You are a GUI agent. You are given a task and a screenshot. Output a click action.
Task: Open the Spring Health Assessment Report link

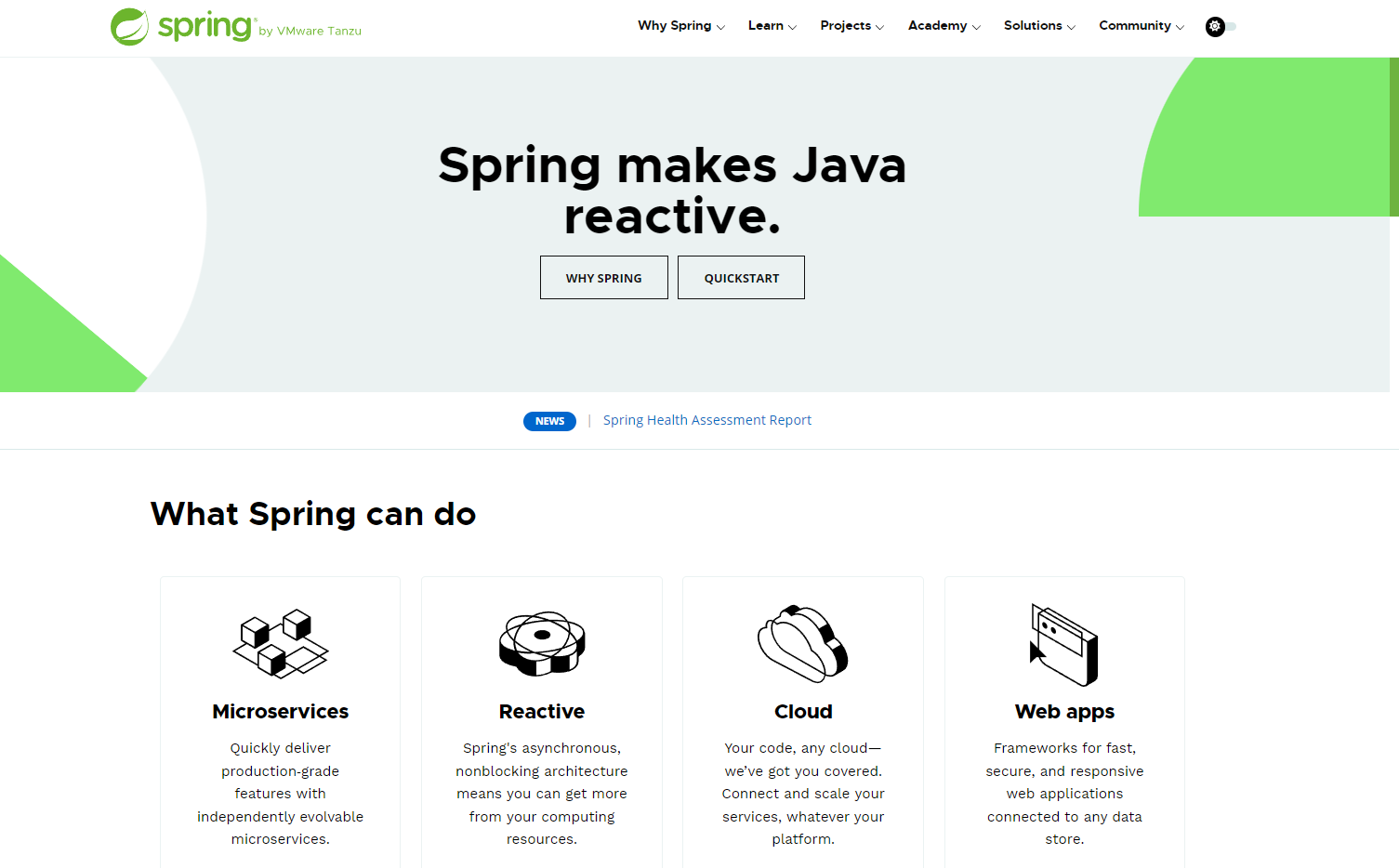tap(707, 420)
